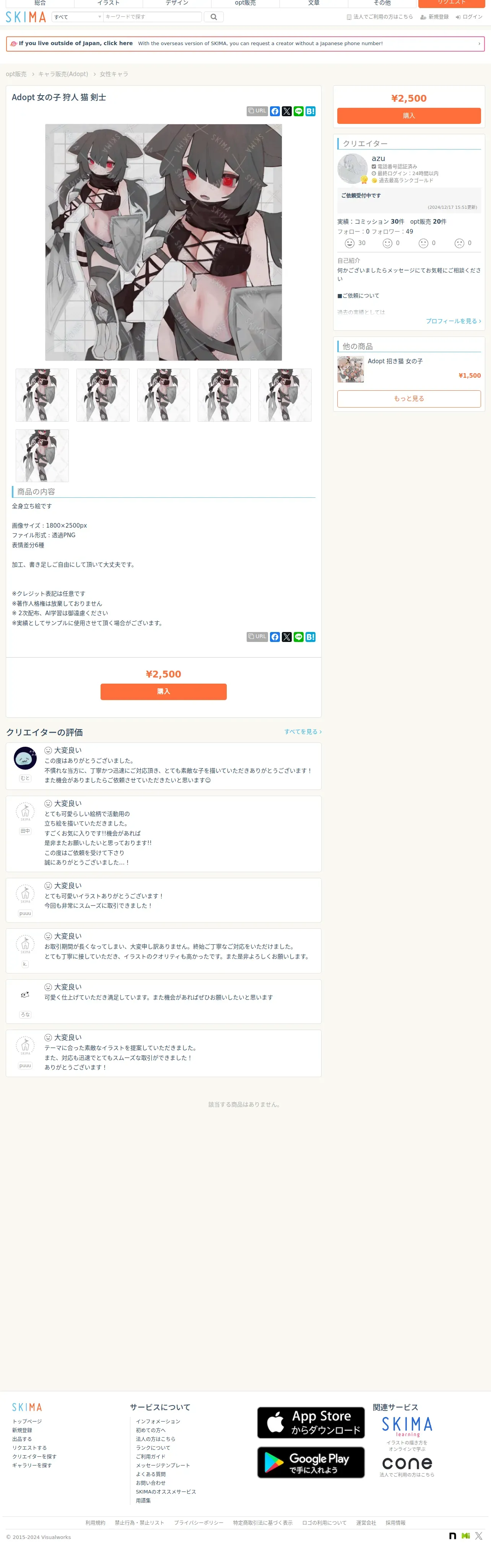Open すべて見る reviews link

303,732
